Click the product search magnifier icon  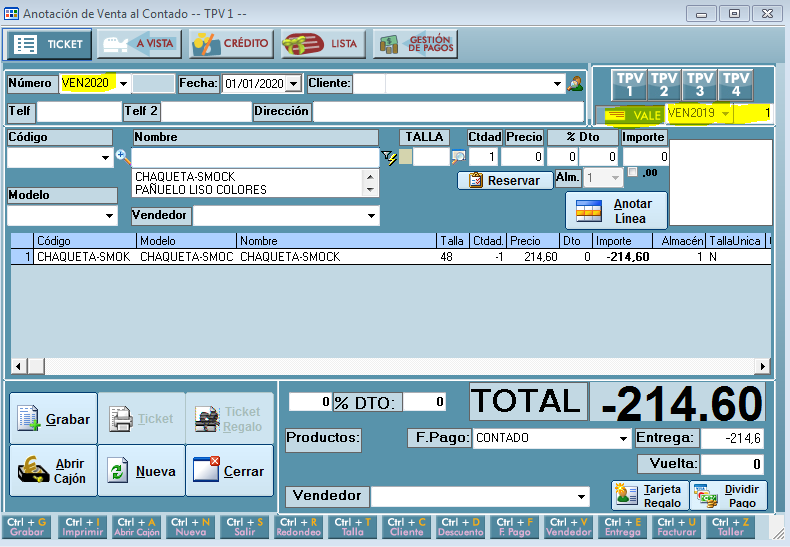pos(122,156)
